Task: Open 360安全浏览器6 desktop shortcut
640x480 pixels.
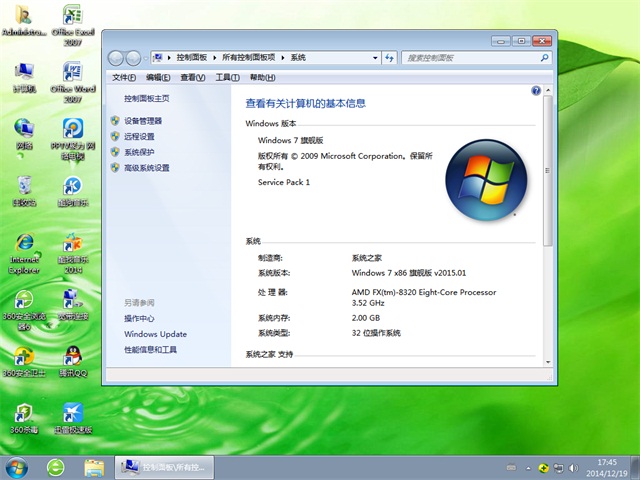Action: click(24, 310)
